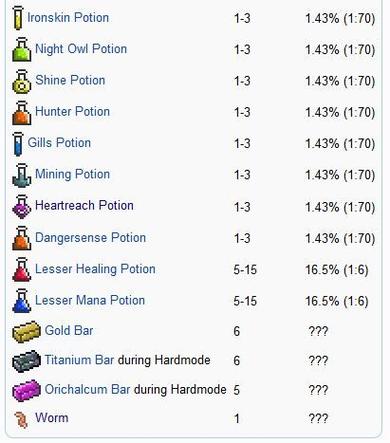Click the pink Orichalcum Bar icon
The height and width of the screenshot is (443, 390).
[x=26, y=390]
